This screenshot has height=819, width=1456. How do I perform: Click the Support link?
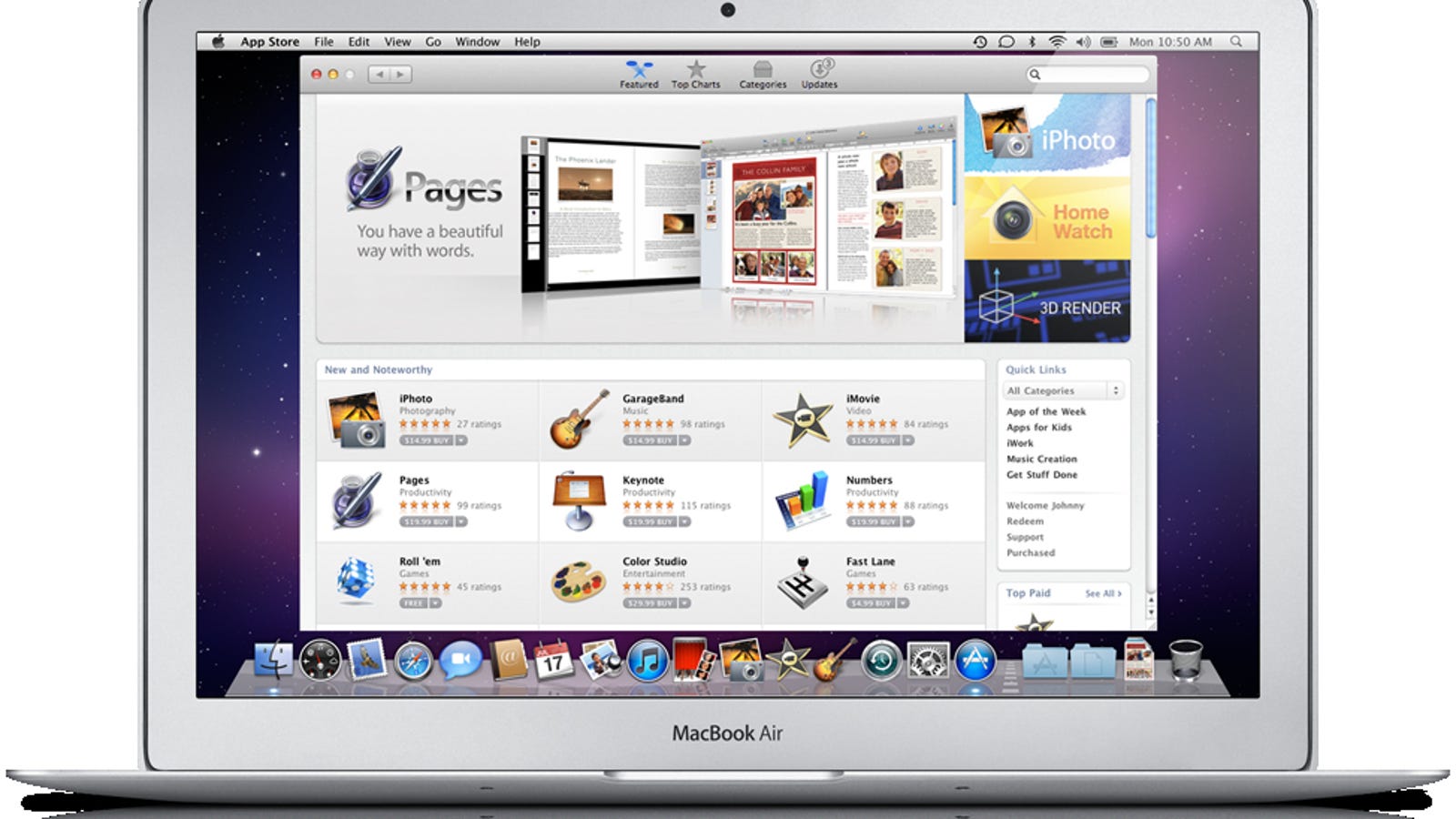(x=1025, y=537)
